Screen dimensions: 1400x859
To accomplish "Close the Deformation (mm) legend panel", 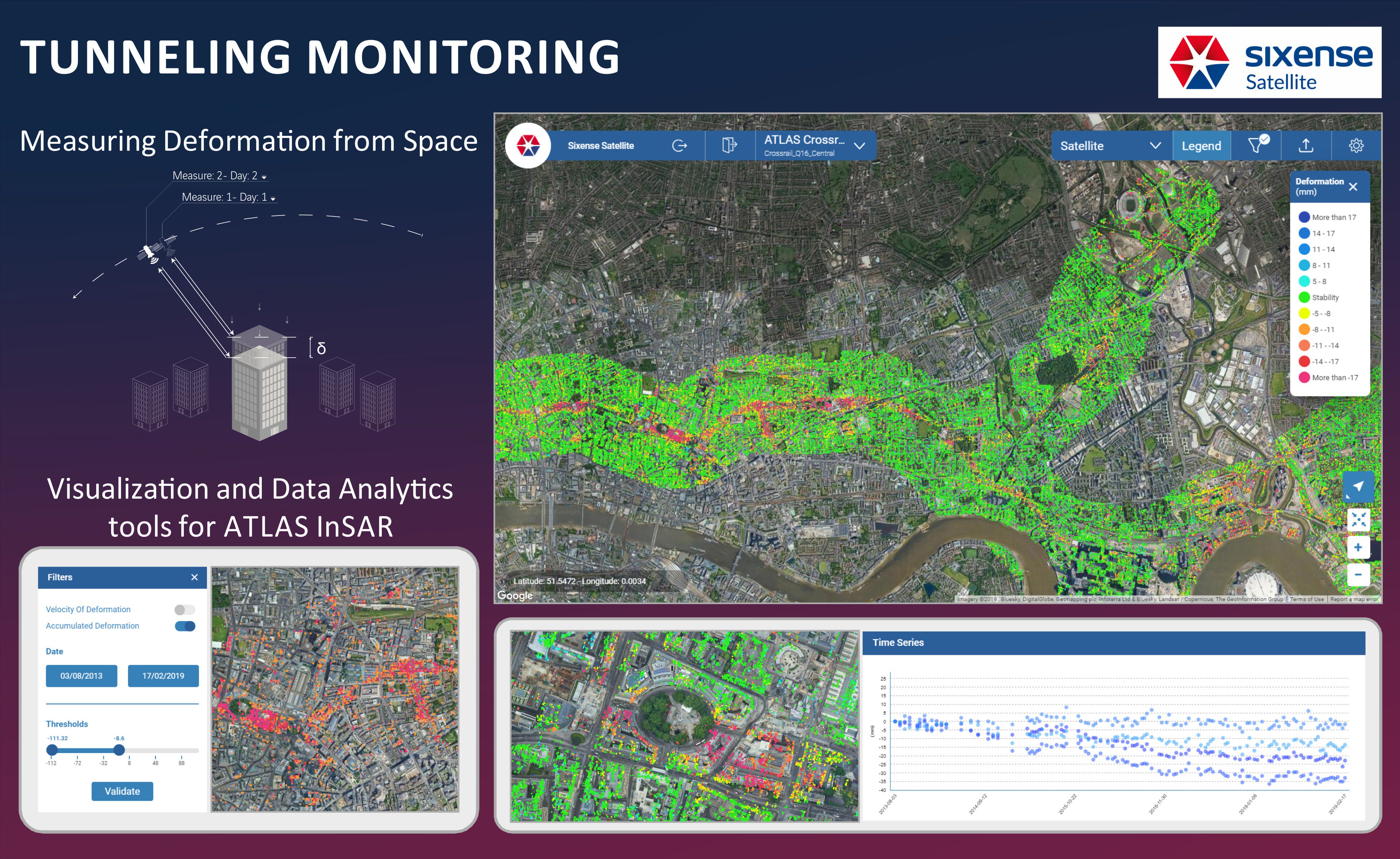I will pos(1353,187).
